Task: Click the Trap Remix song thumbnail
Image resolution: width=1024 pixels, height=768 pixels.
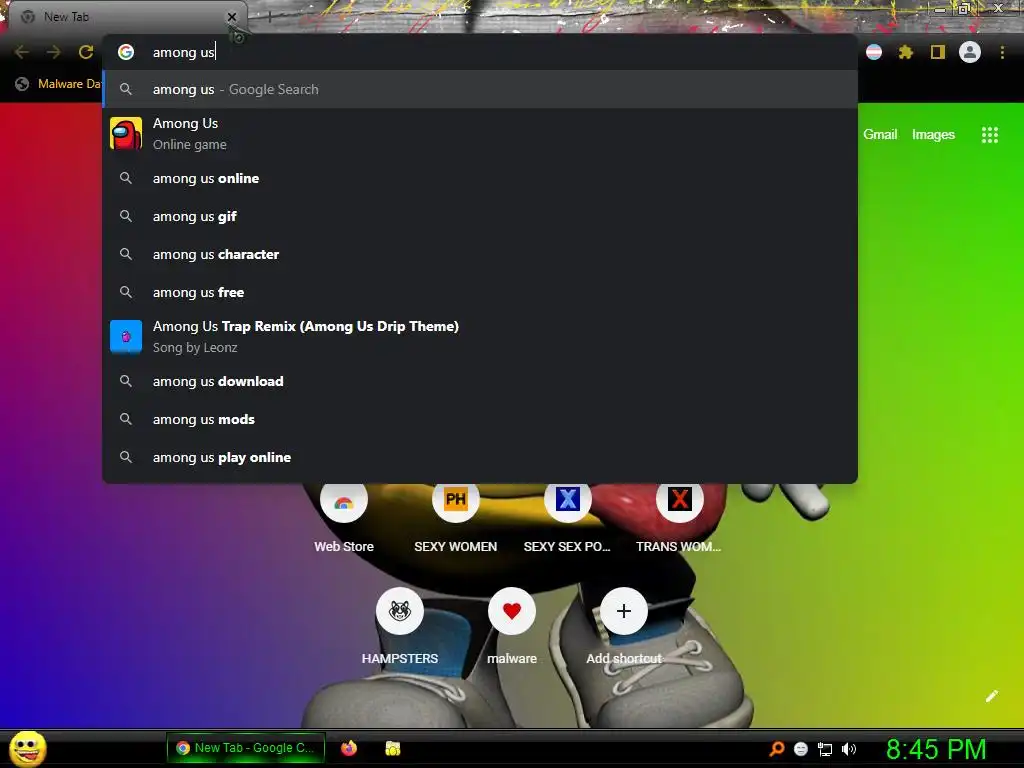Action: coord(126,337)
